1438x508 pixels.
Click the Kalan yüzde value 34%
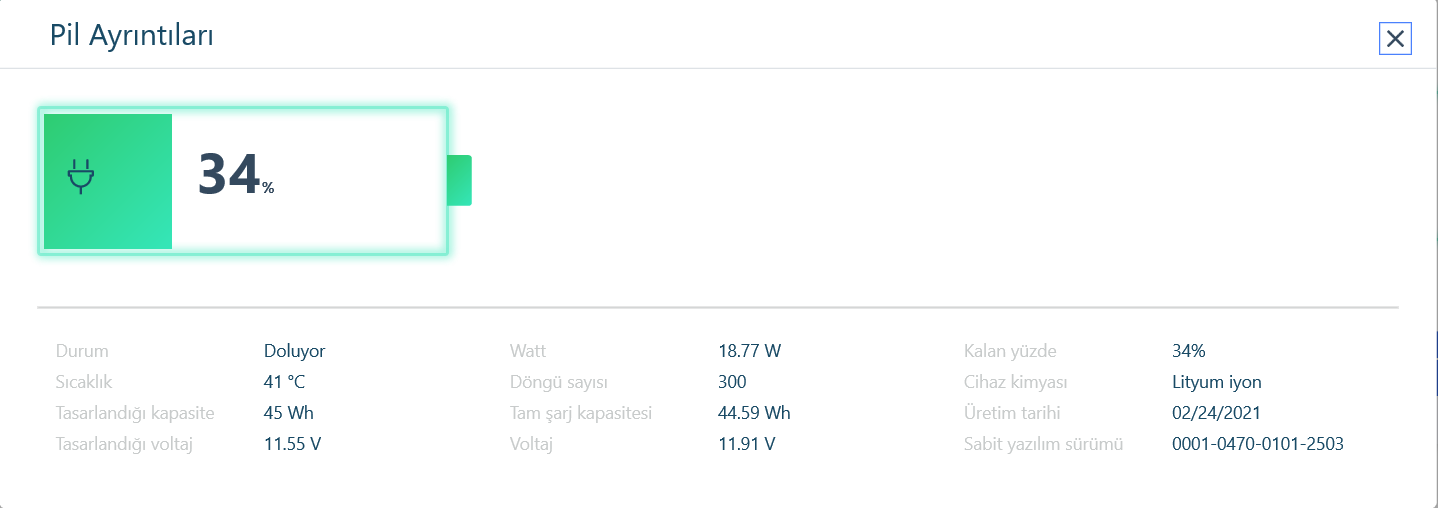(1189, 351)
